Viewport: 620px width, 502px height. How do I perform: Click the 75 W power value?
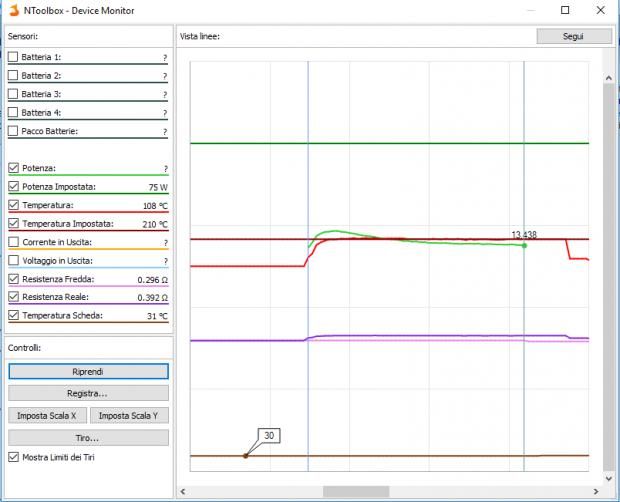[158, 187]
